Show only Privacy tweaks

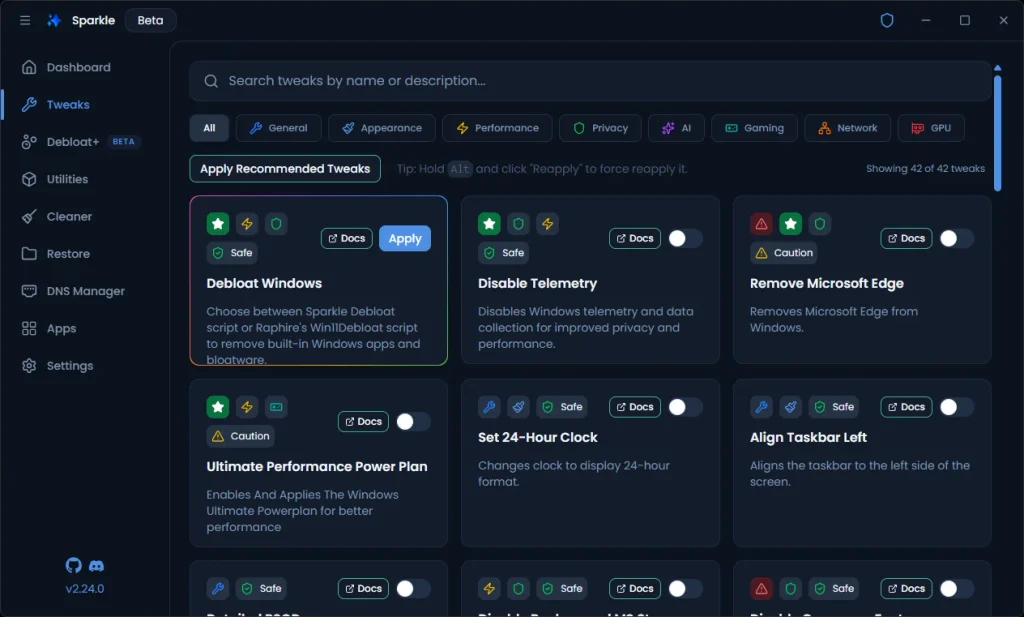click(x=600, y=128)
